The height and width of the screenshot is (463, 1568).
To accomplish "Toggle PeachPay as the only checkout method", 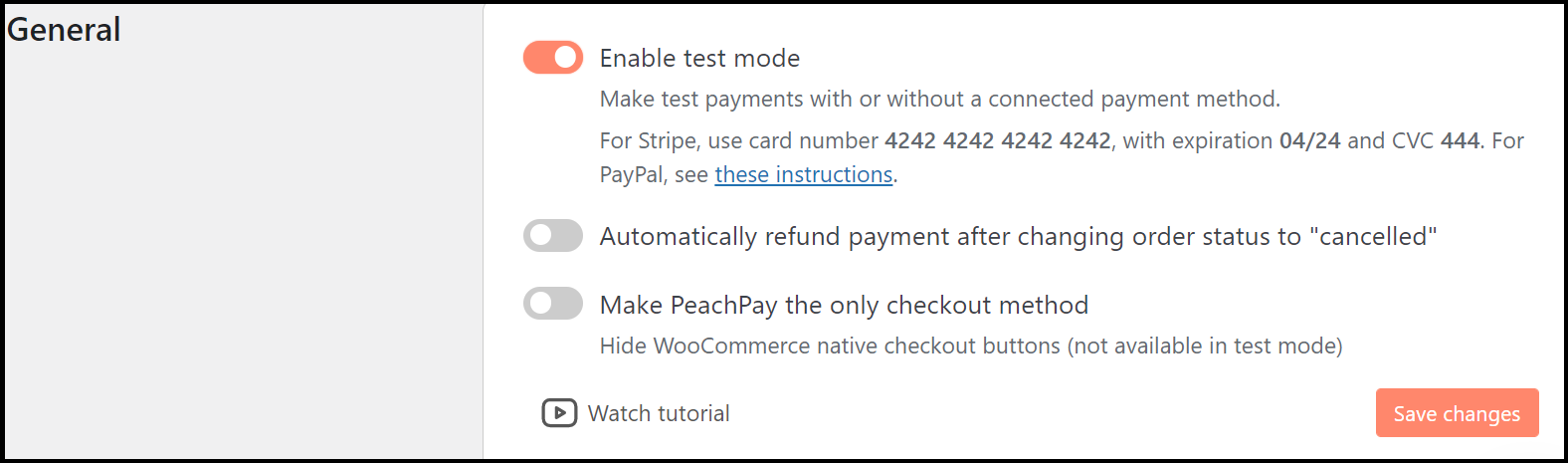I will click(553, 304).
